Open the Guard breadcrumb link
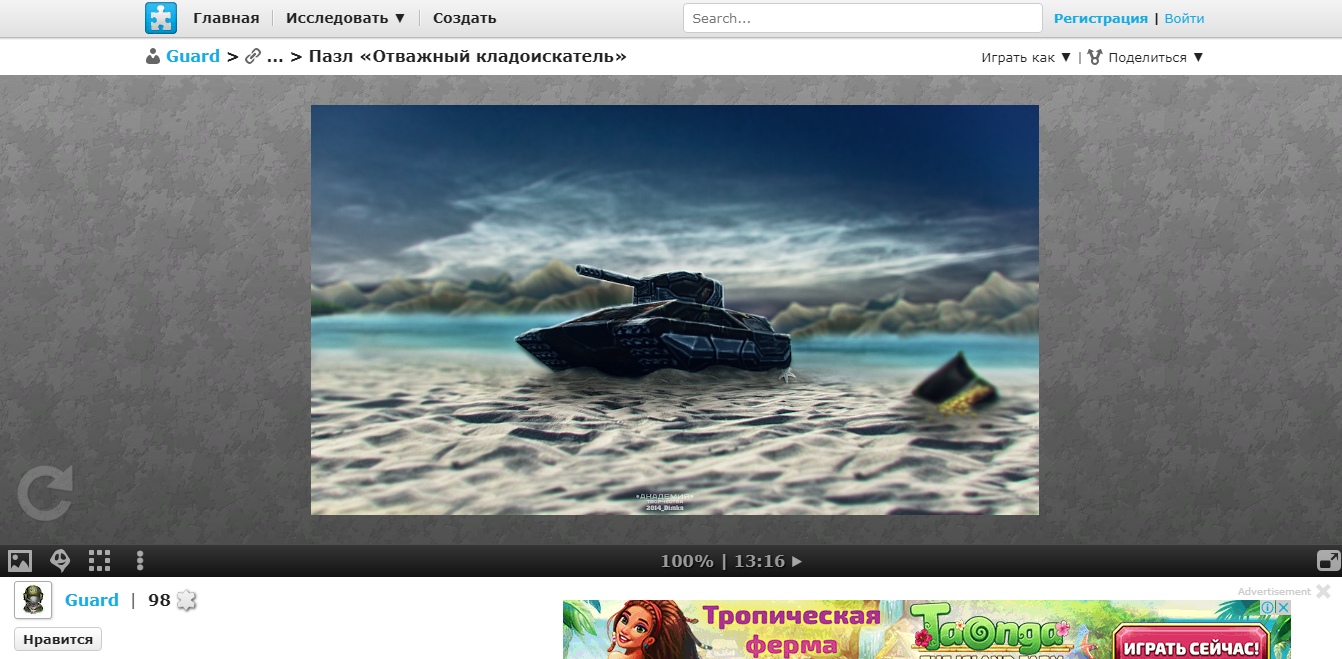Viewport: 1342px width, 659px height. 193,57
